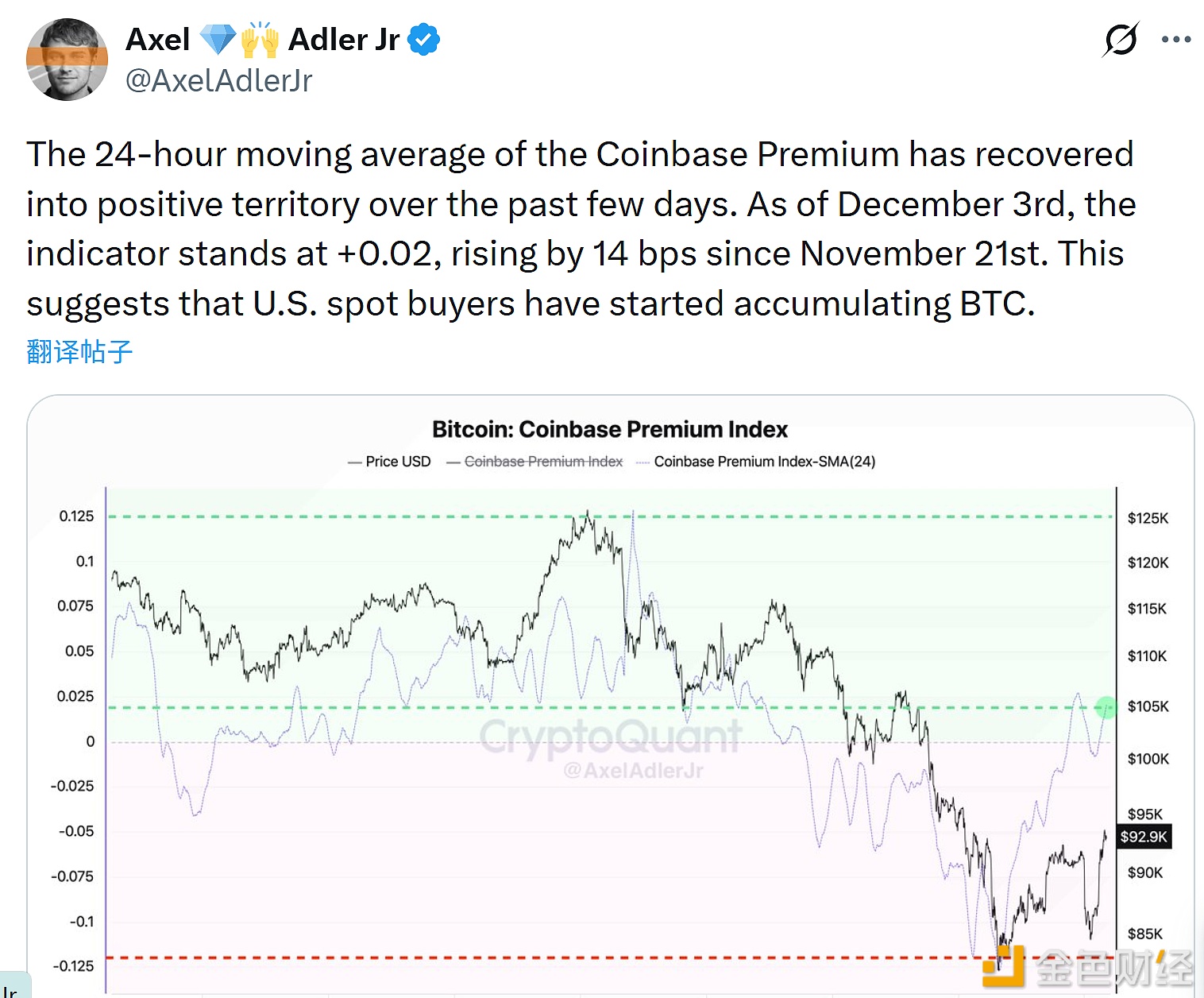The image size is (1204, 998).
Task: Open the @AxelAdlerJr handle under the name
Action: (218, 80)
